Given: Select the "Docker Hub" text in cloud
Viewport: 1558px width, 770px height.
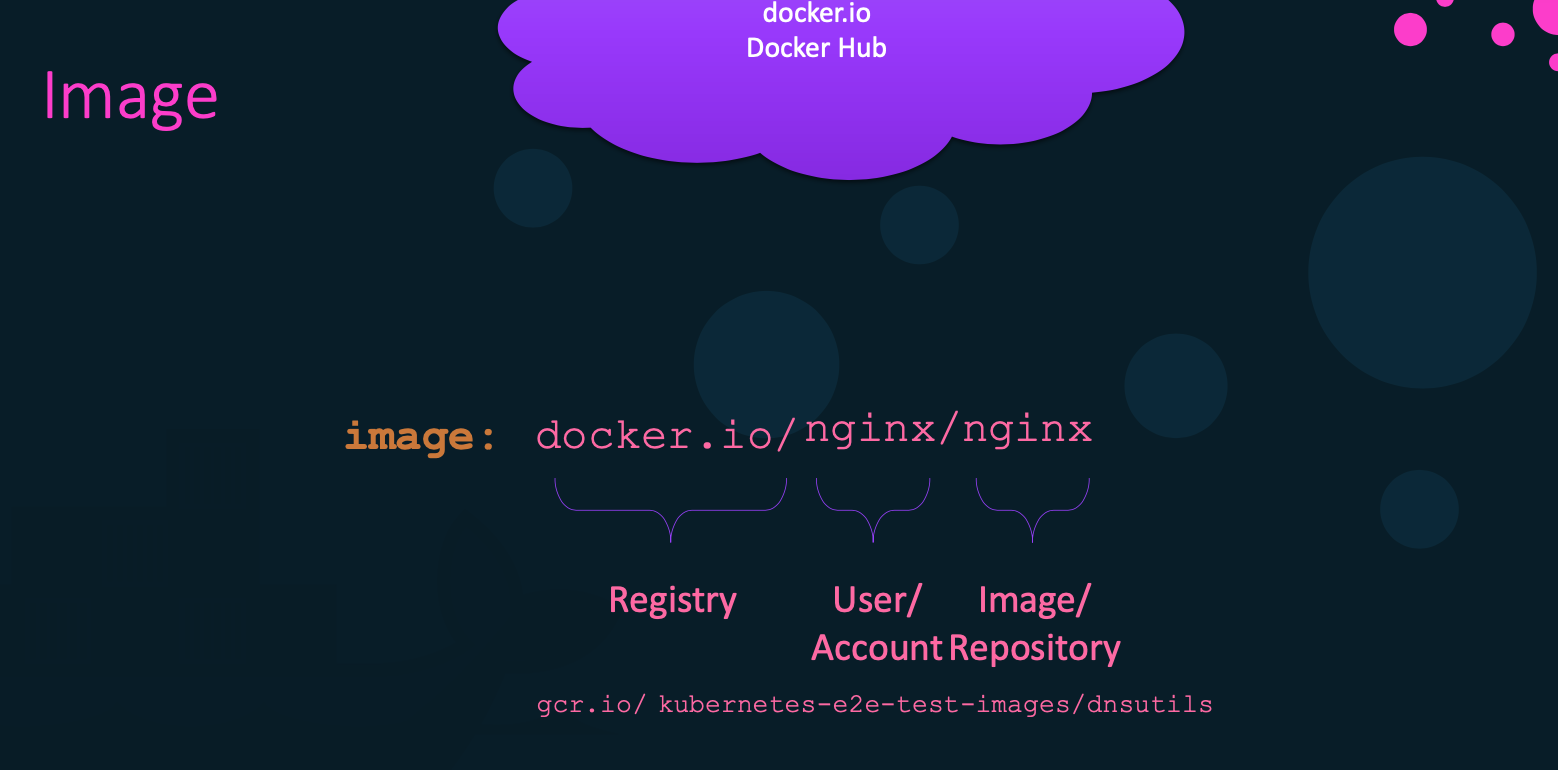Looking at the screenshot, I should pos(816,48).
